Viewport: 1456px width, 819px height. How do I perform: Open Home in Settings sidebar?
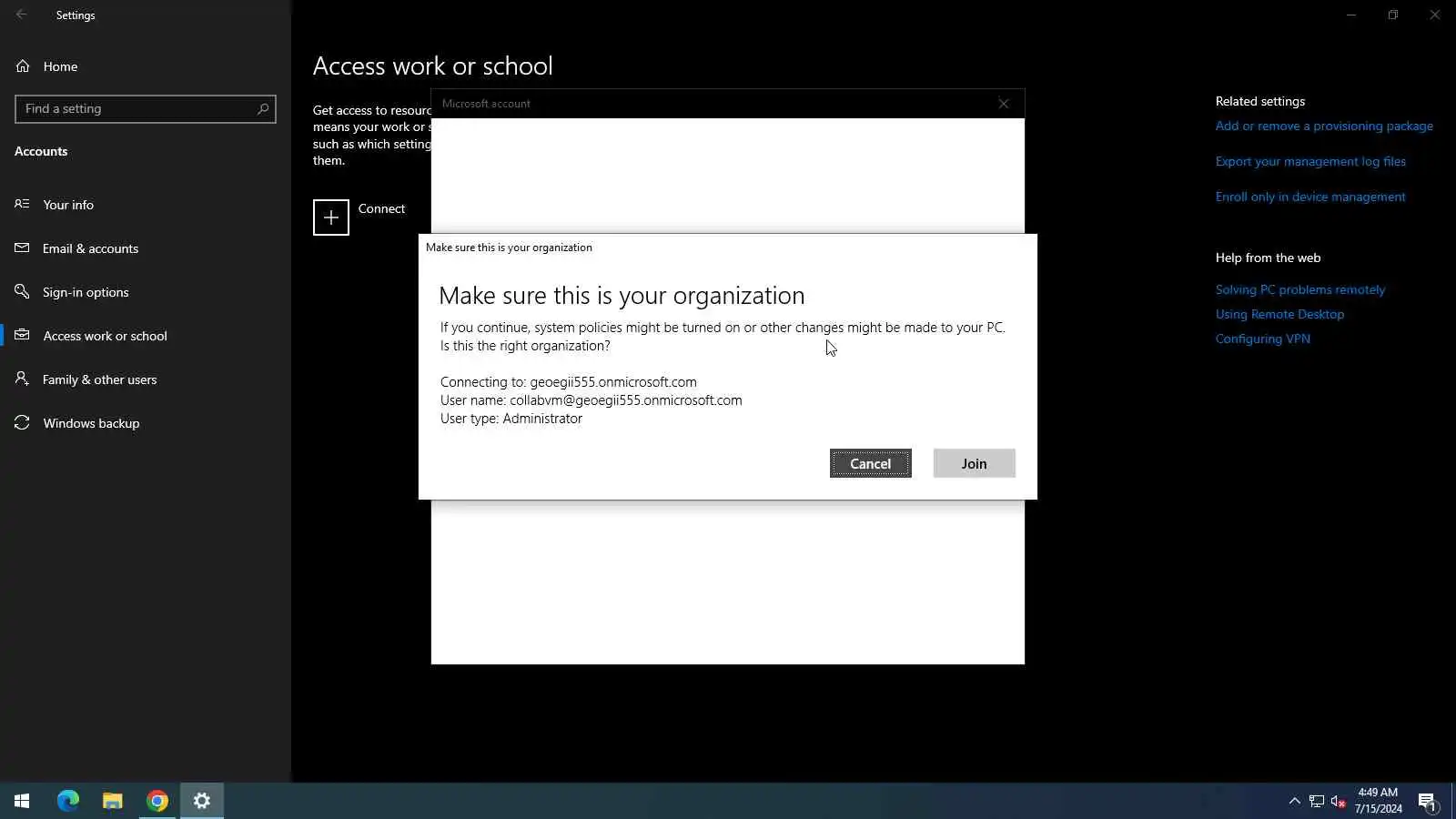coord(146,66)
